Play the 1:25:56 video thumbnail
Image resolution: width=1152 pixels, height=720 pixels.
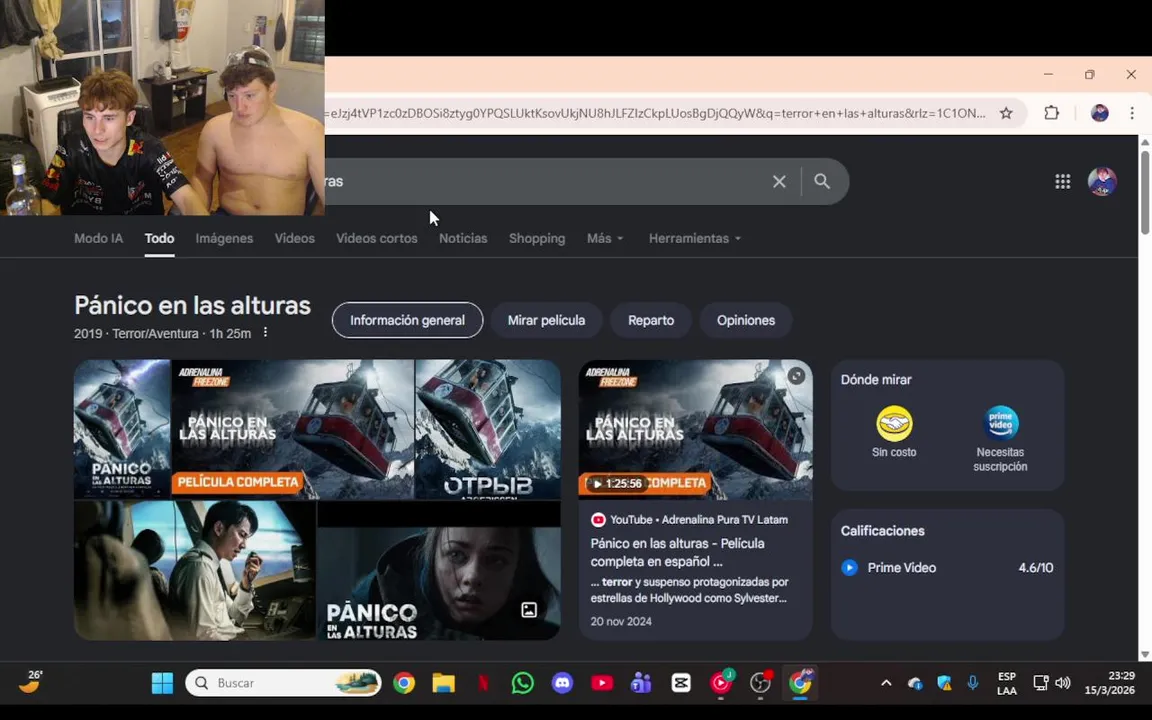pos(696,429)
